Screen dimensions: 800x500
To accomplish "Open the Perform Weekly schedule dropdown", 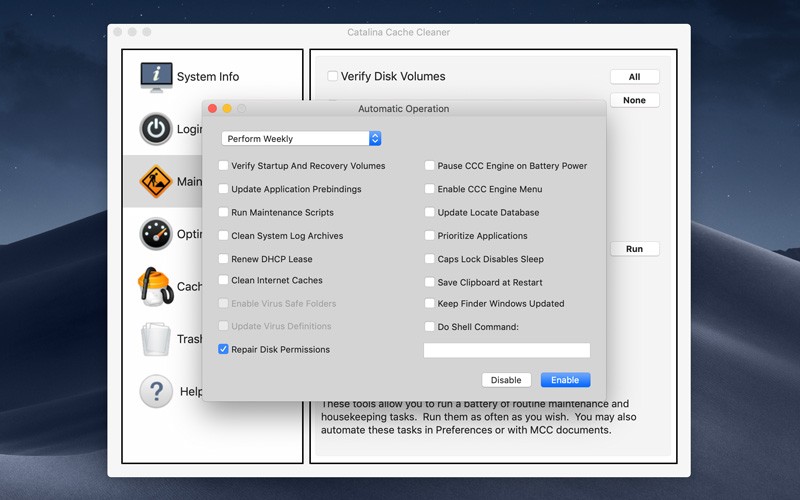I will [x=301, y=139].
